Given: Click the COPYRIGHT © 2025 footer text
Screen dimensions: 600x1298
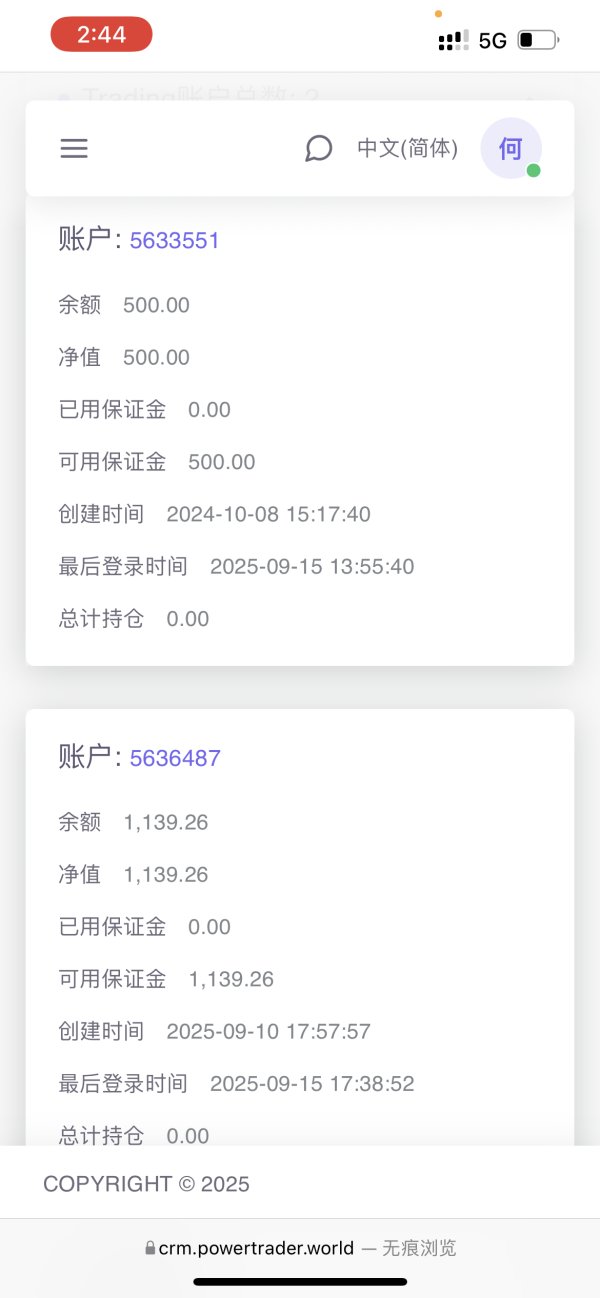Looking at the screenshot, I should pos(146,1184).
